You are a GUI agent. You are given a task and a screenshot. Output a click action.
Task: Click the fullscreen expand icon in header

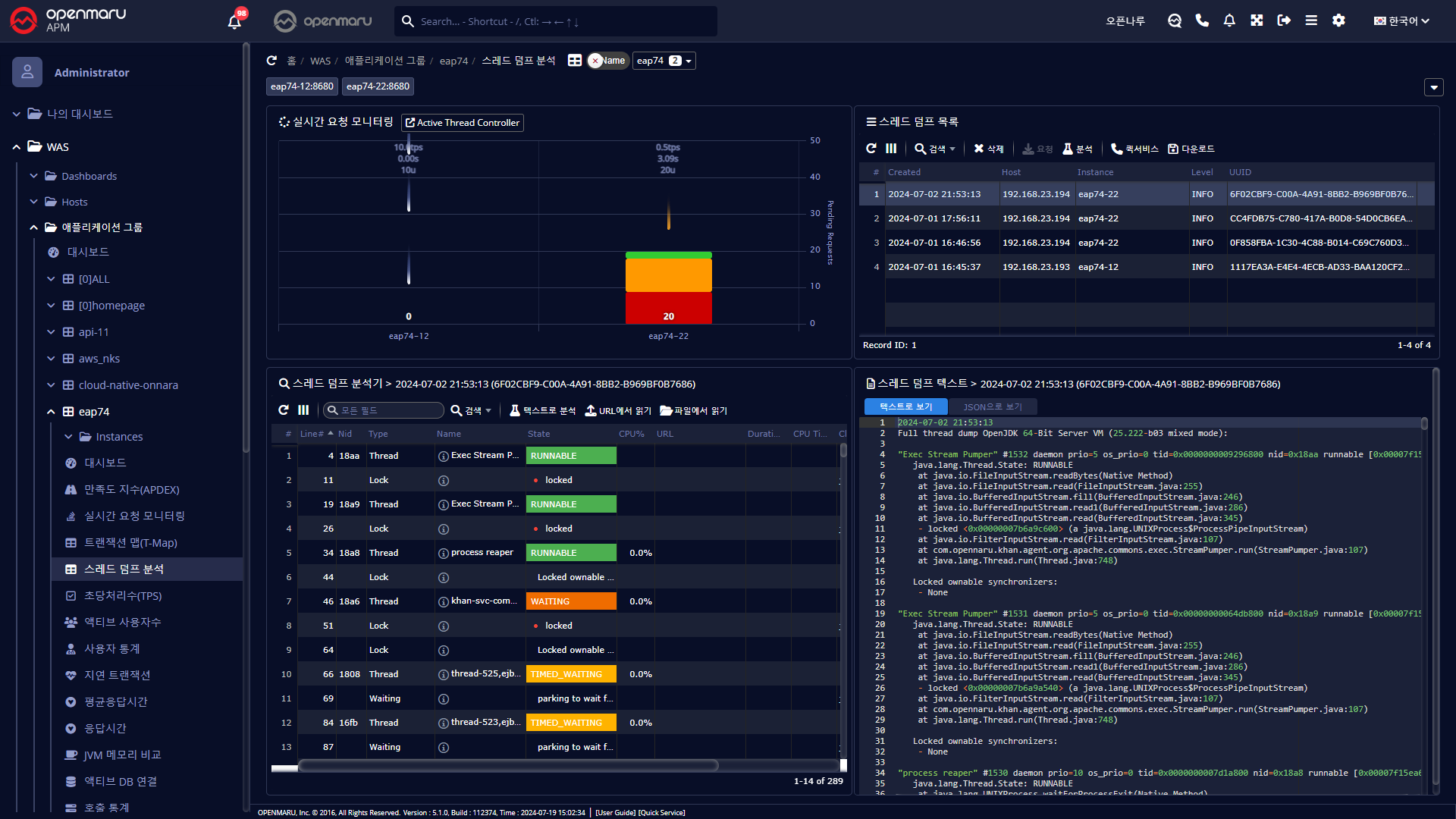pyautogui.click(x=1257, y=20)
